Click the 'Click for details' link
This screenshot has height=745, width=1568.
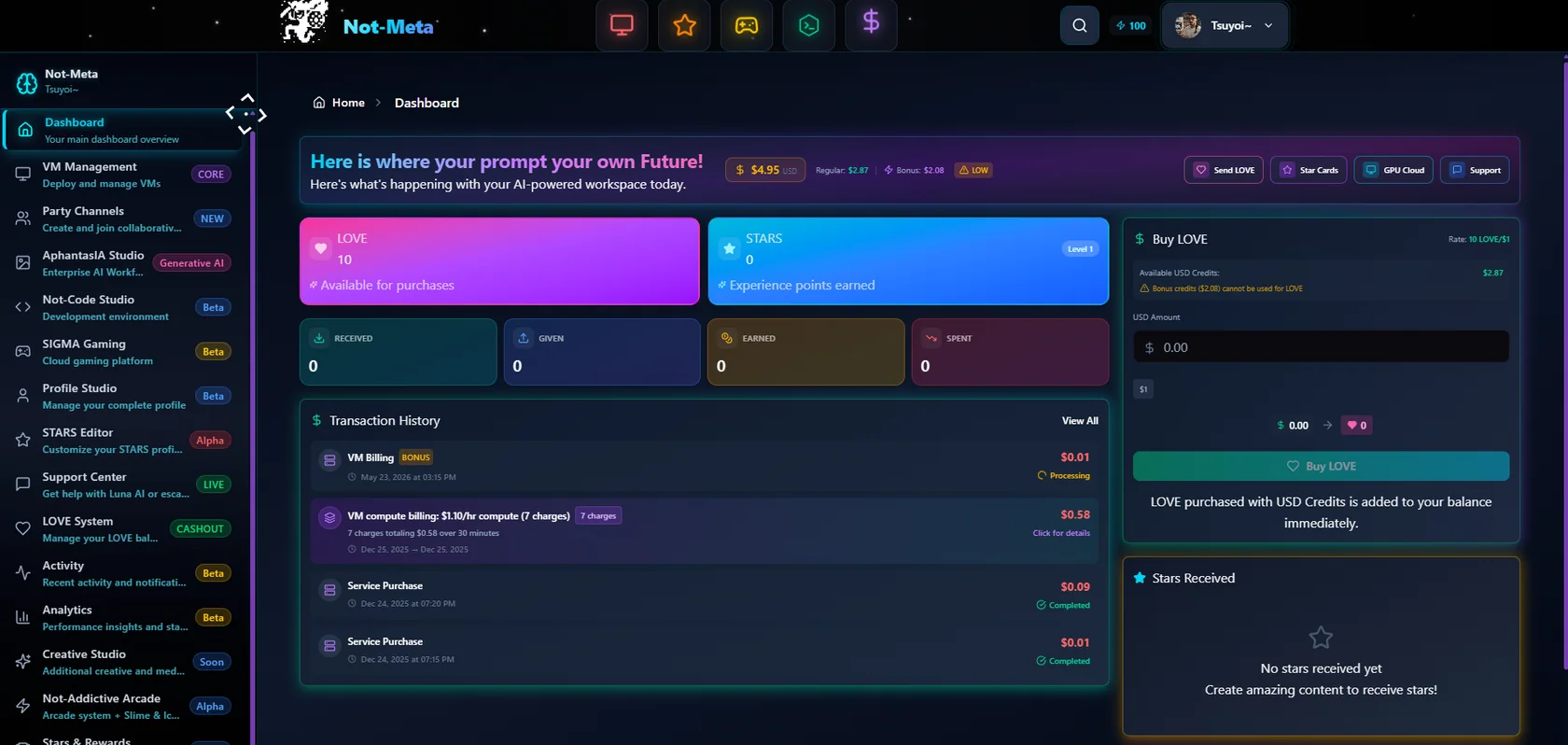click(x=1061, y=533)
